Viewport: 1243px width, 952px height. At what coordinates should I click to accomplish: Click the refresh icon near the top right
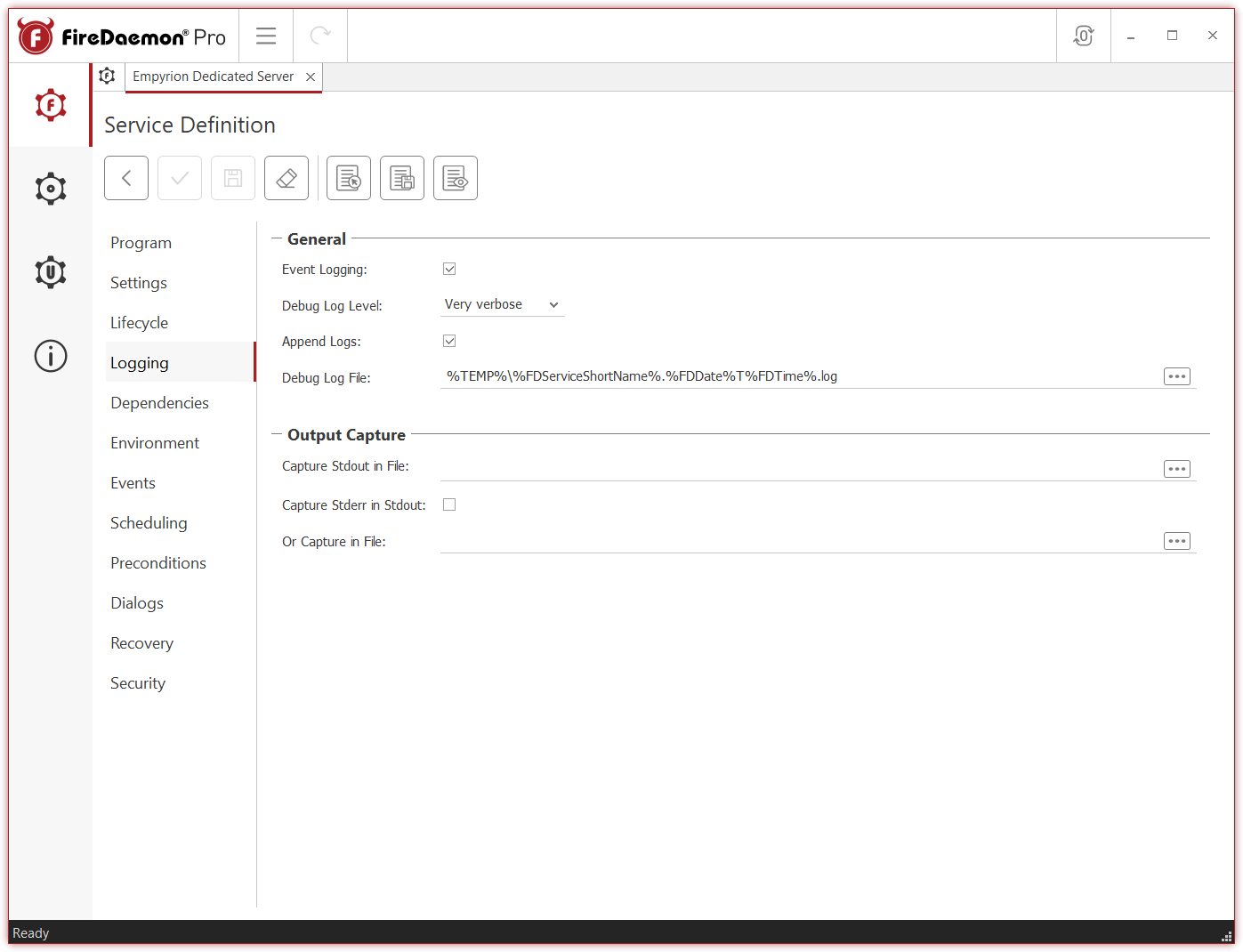(x=1083, y=36)
